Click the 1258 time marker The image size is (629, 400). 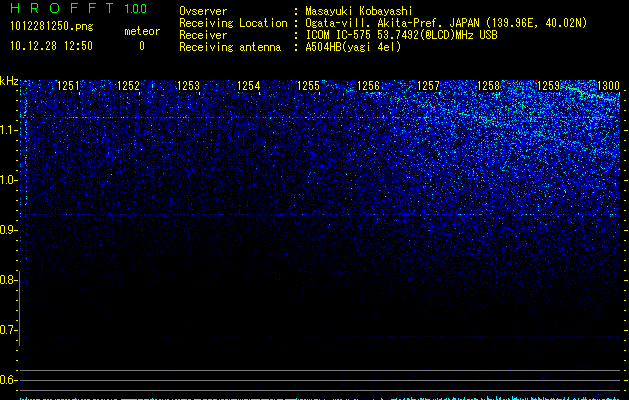click(x=489, y=86)
